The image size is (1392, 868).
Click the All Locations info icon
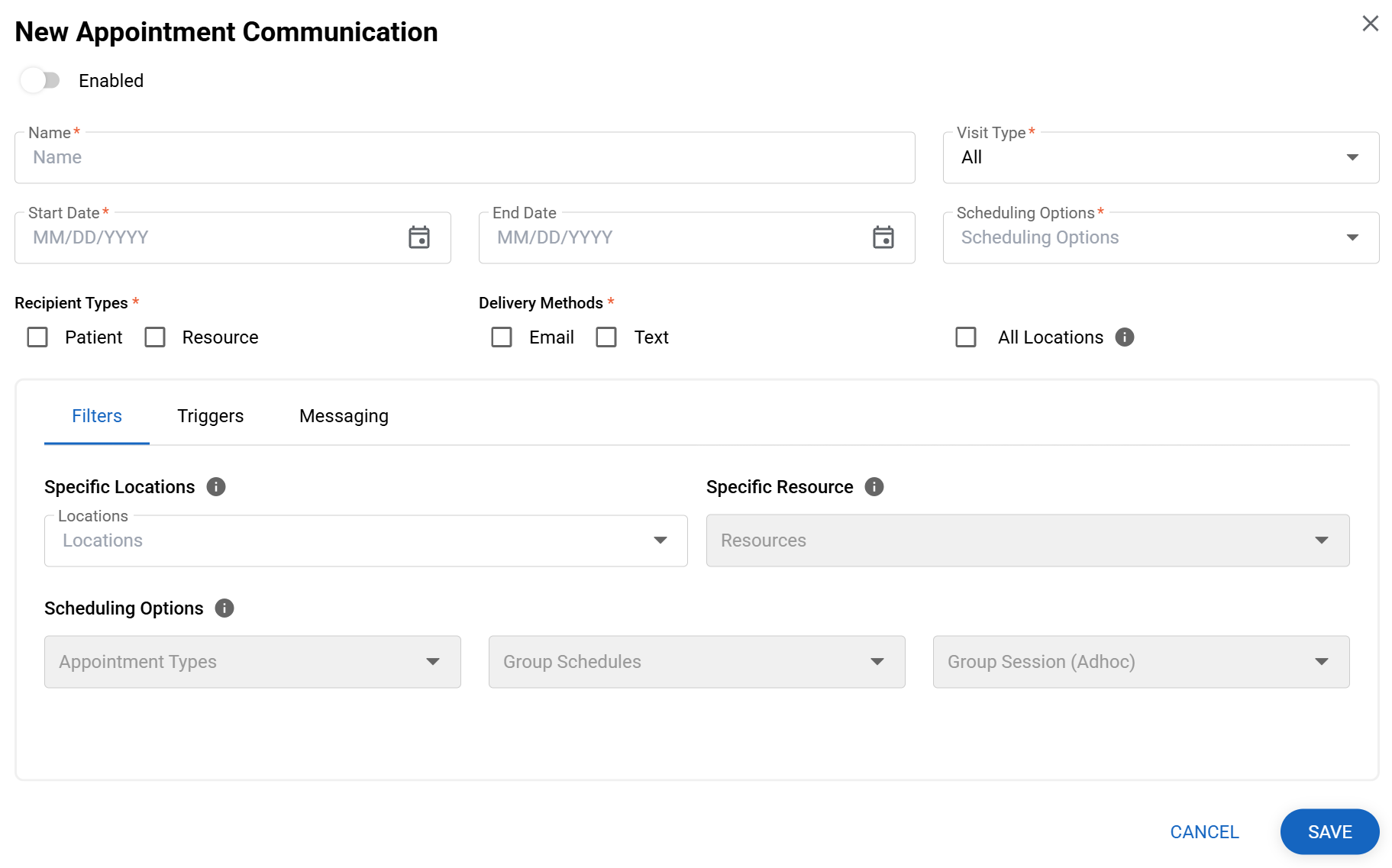pos(1124,337)
